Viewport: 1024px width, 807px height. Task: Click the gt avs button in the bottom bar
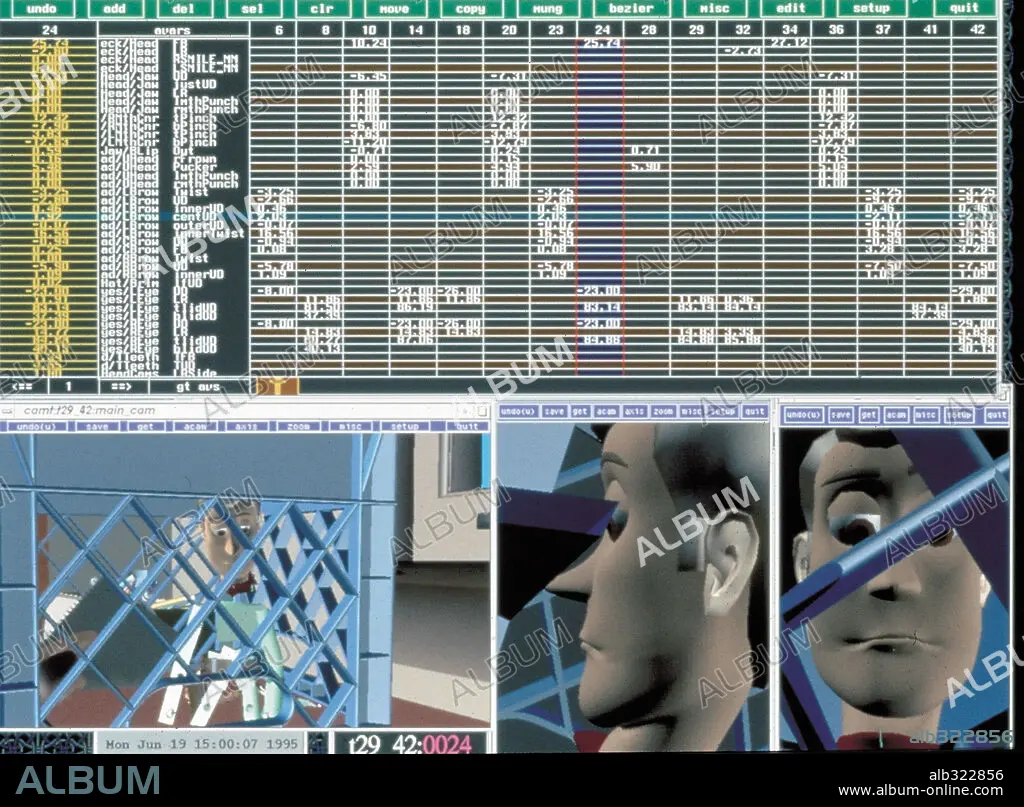tap(198, 387)
